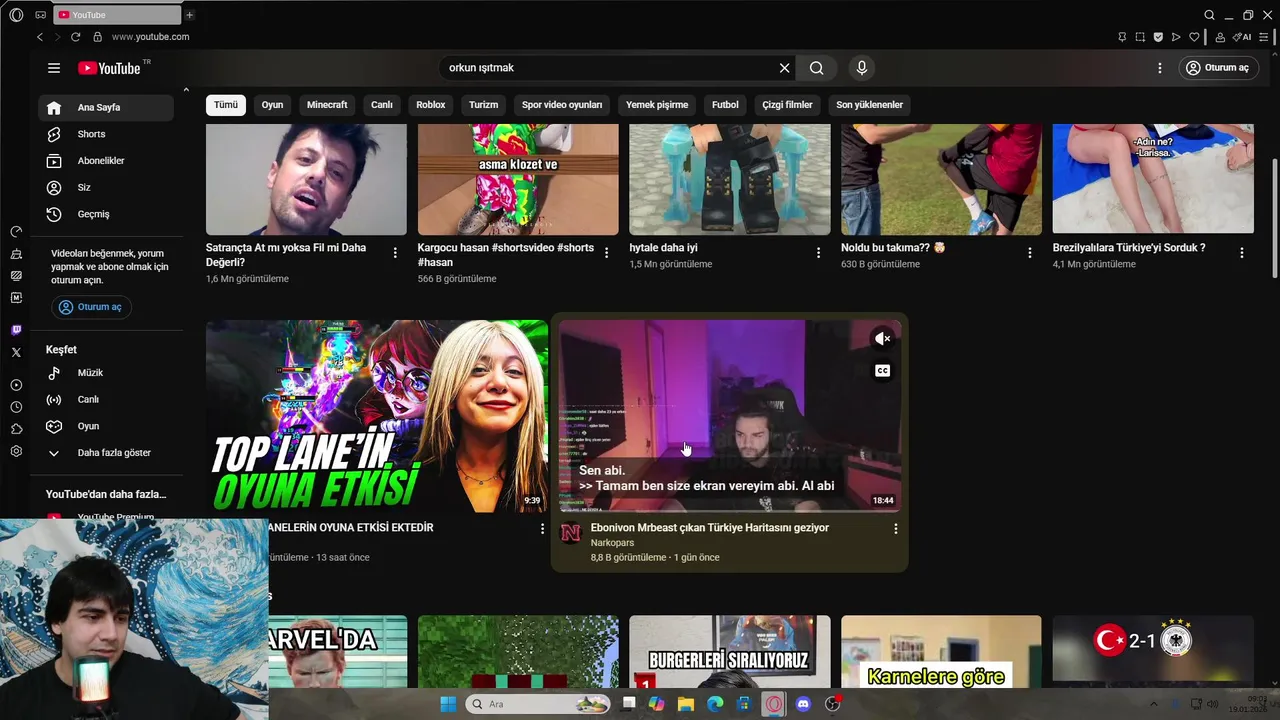Click the Narkopars channel avatar

(570, 533)
